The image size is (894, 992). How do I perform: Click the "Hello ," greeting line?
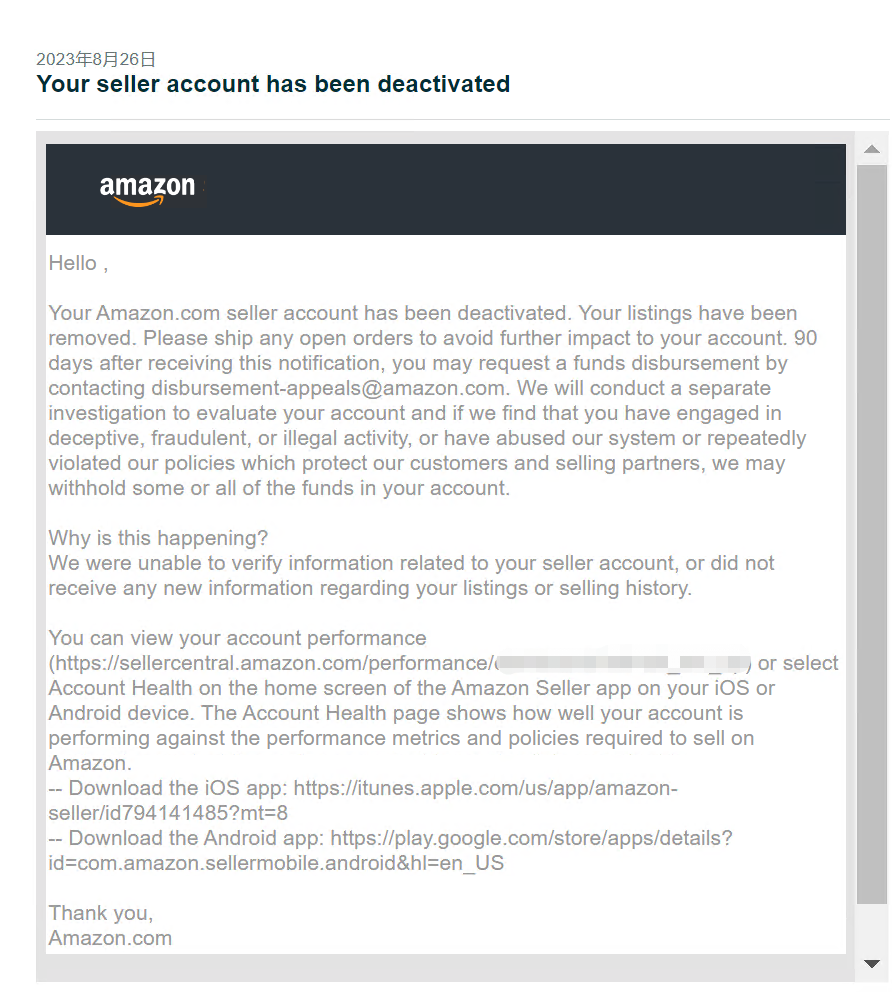78,263
